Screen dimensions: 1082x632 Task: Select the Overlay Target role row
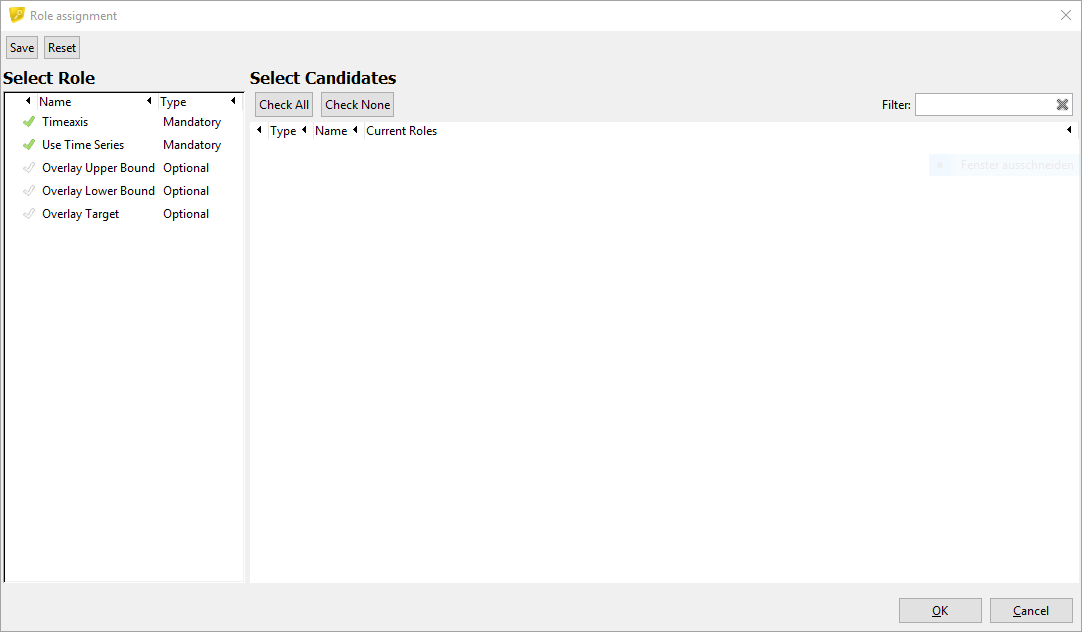click(x=81, y=214)
